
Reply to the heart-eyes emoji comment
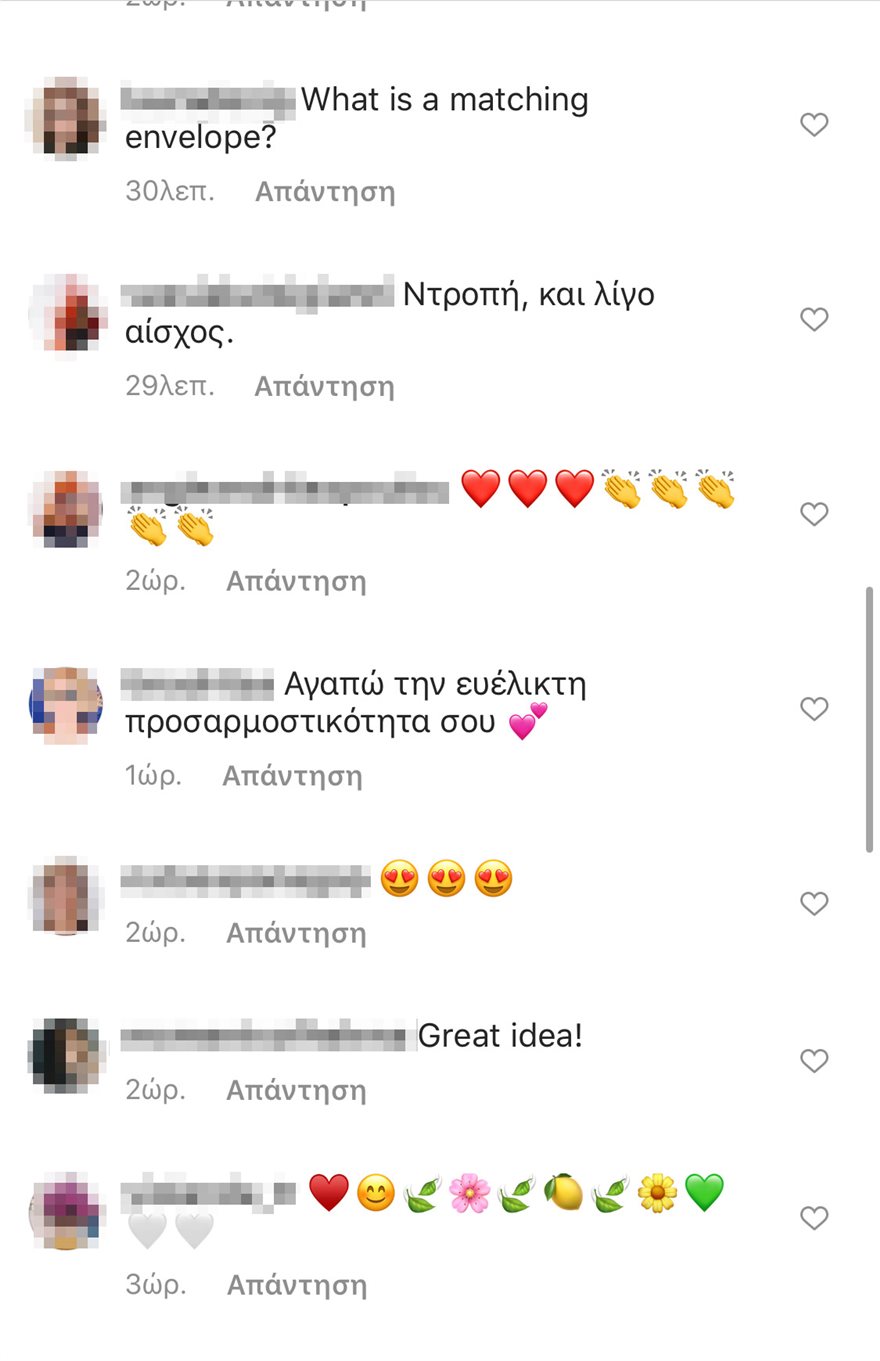click(x=296, y=934)
